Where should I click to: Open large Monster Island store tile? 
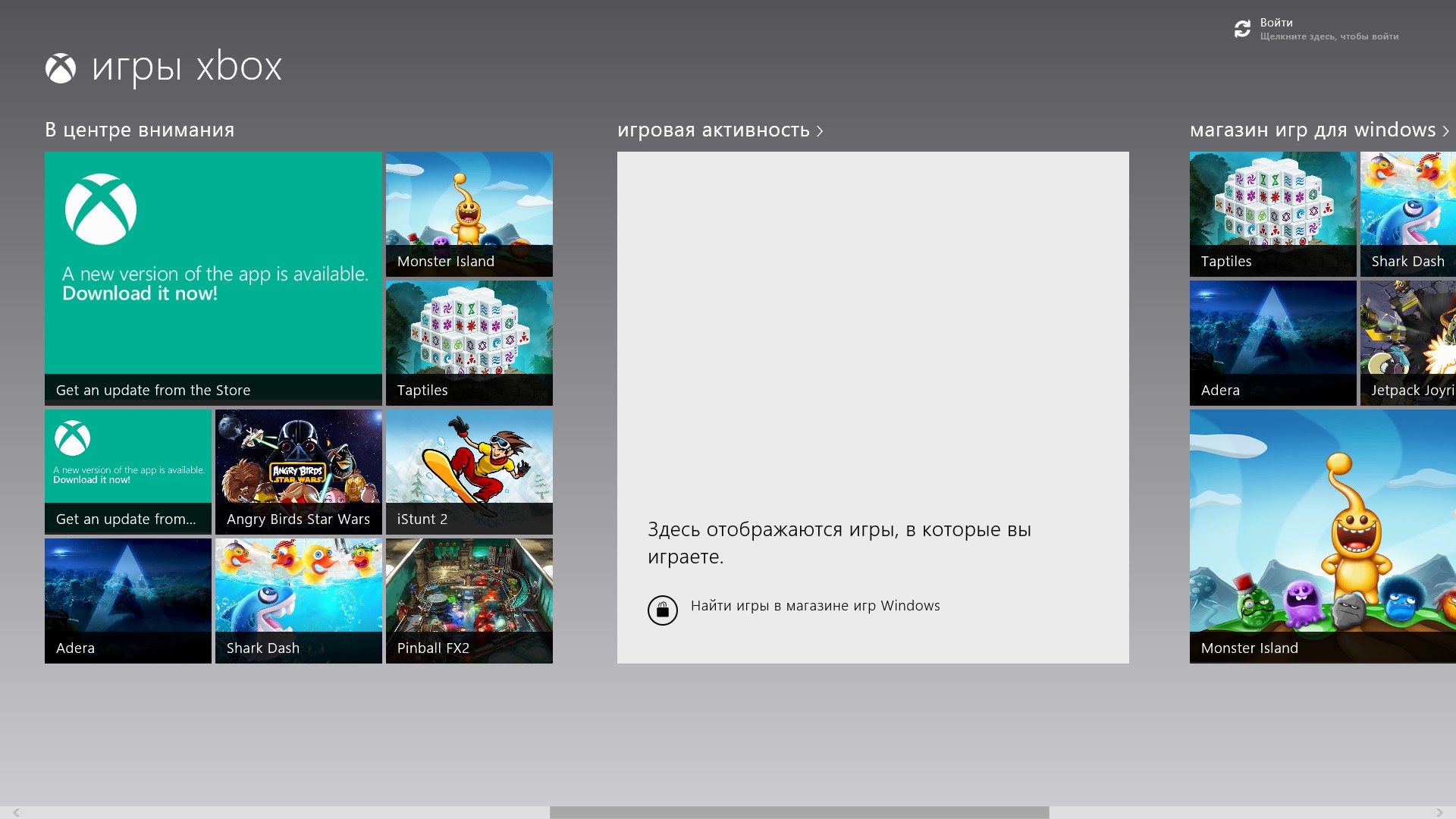pos(1323,536)
